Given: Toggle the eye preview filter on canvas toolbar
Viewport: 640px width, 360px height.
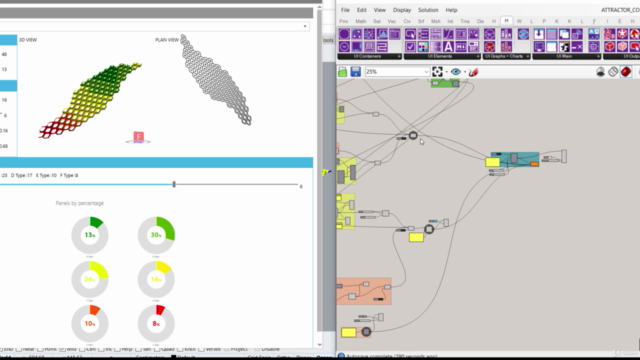Looking at the screenshot, I should [x=456, y=72].
